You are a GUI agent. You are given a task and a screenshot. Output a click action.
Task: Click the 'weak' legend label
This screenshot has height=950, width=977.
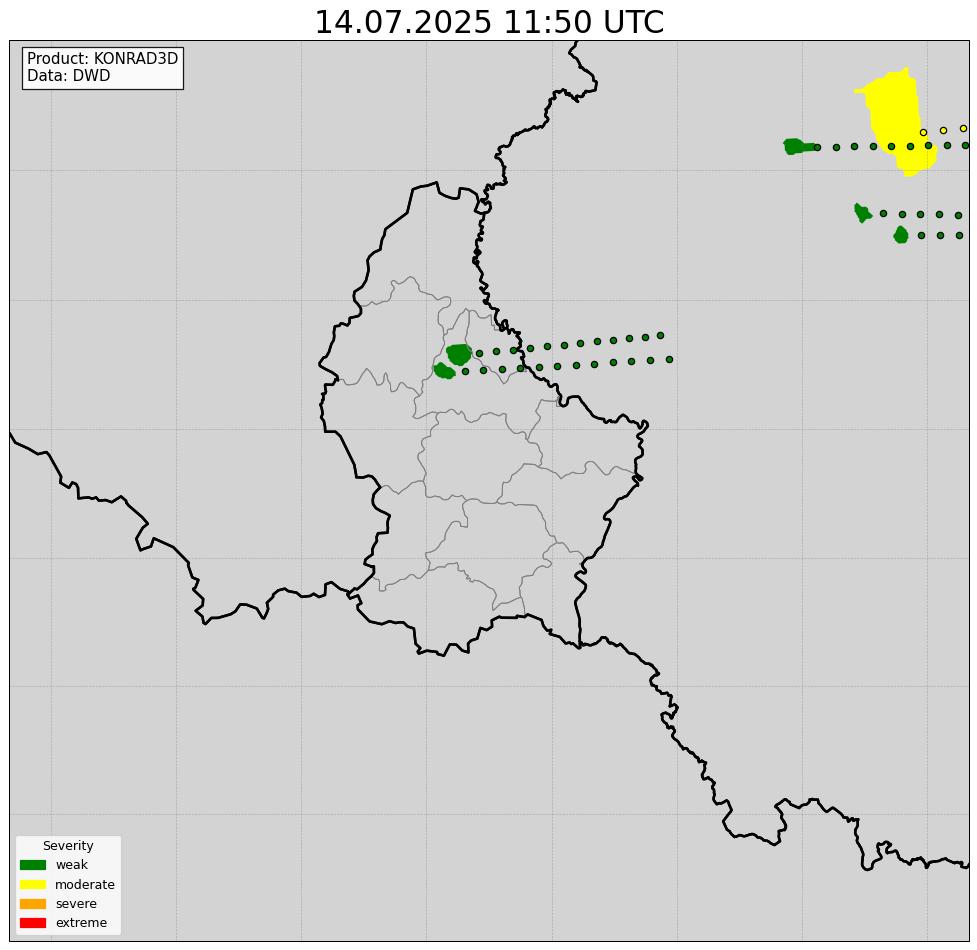pos(72,865)
